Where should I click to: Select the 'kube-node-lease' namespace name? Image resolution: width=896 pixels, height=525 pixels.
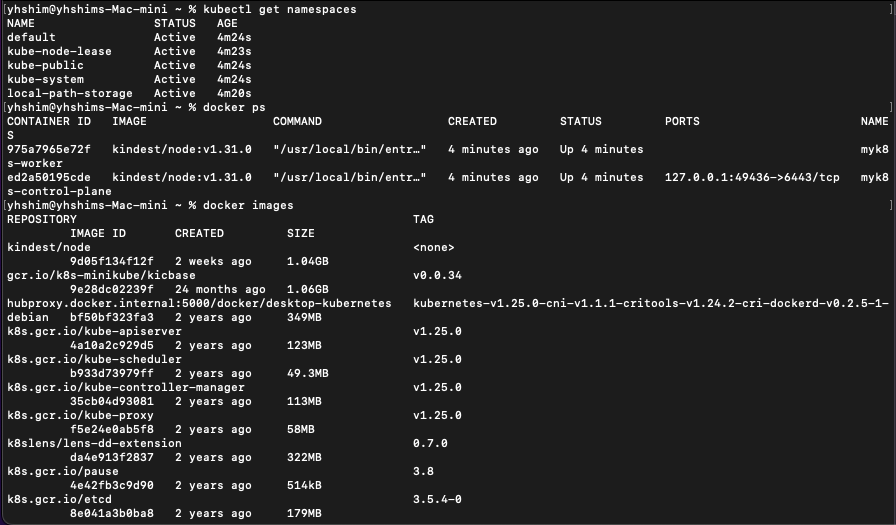[x=59, y=51]
